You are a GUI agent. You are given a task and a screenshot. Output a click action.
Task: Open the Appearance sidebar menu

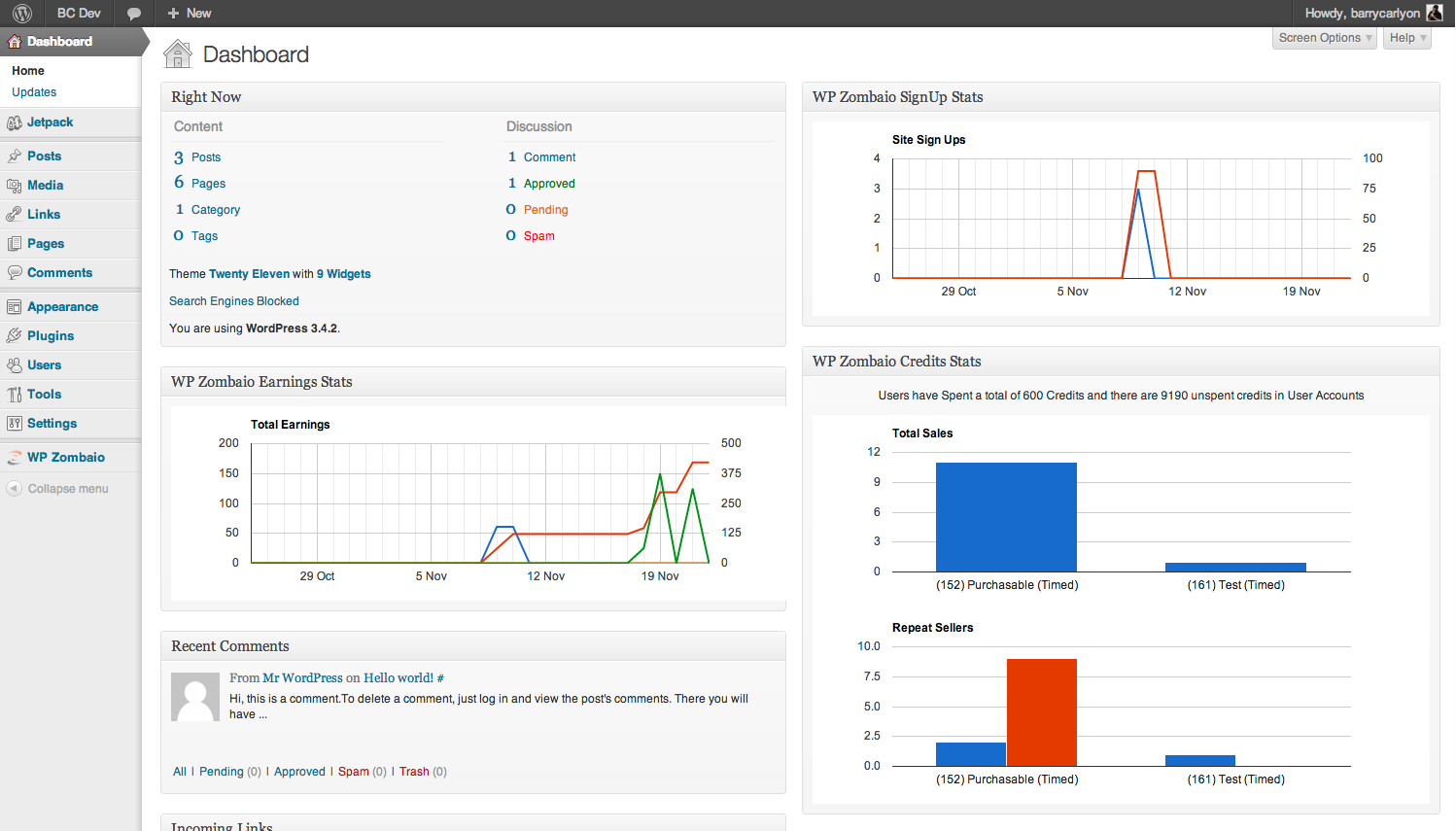63,307
